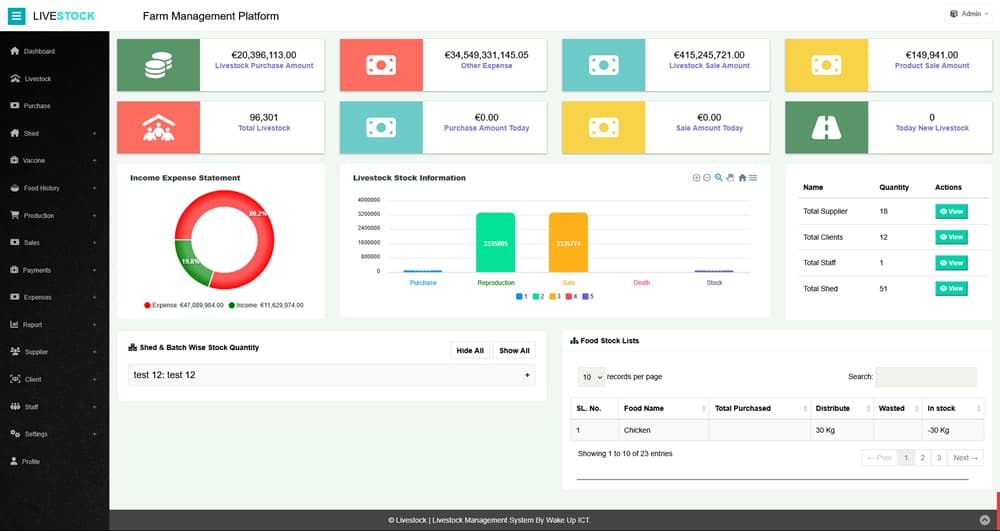This screenshot has width=1000, height=531.
Task: Click the hamburger menu sidebar toggle
Action: point(17,16)
